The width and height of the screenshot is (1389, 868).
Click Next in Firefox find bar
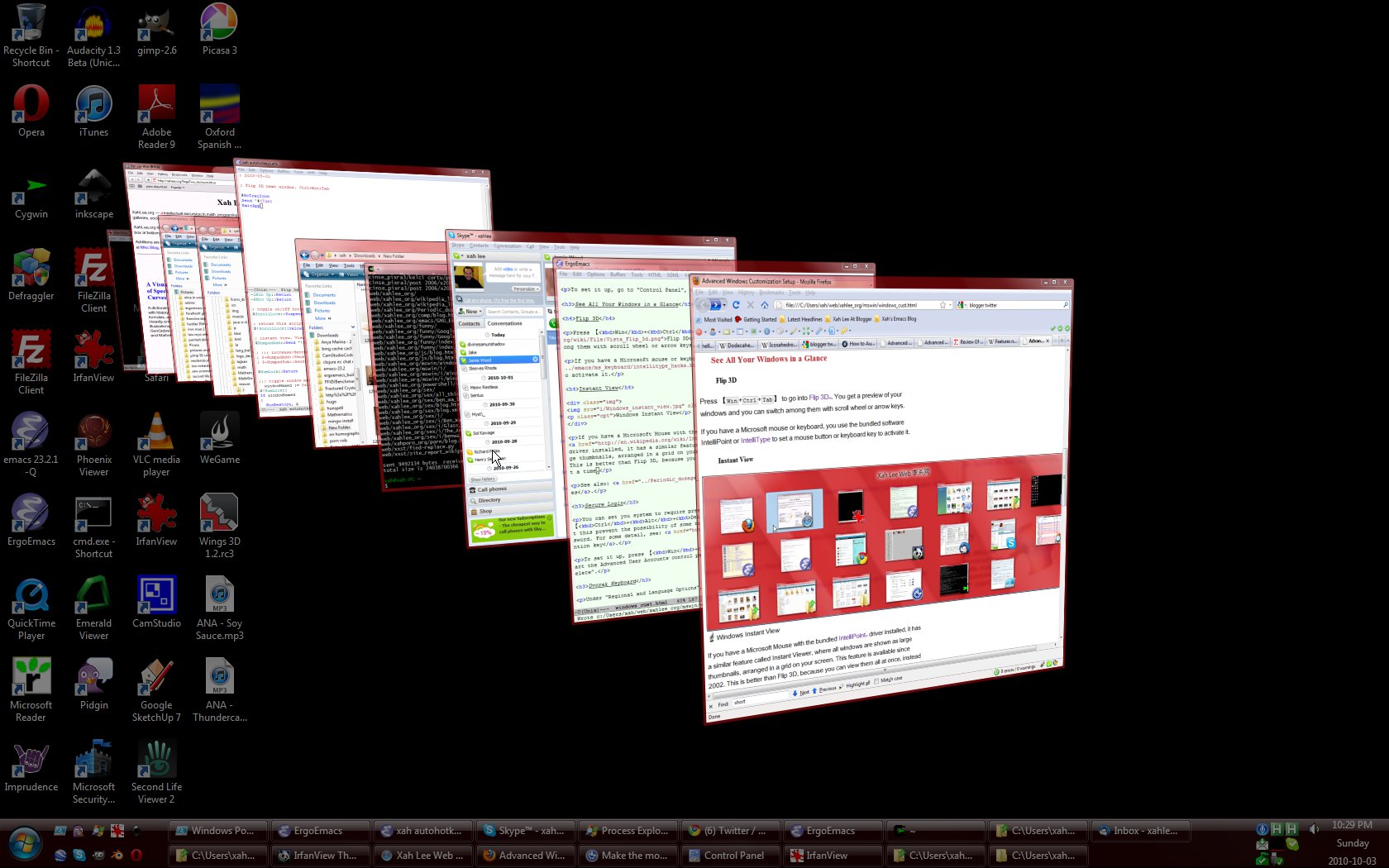click(x=800, y=693)
